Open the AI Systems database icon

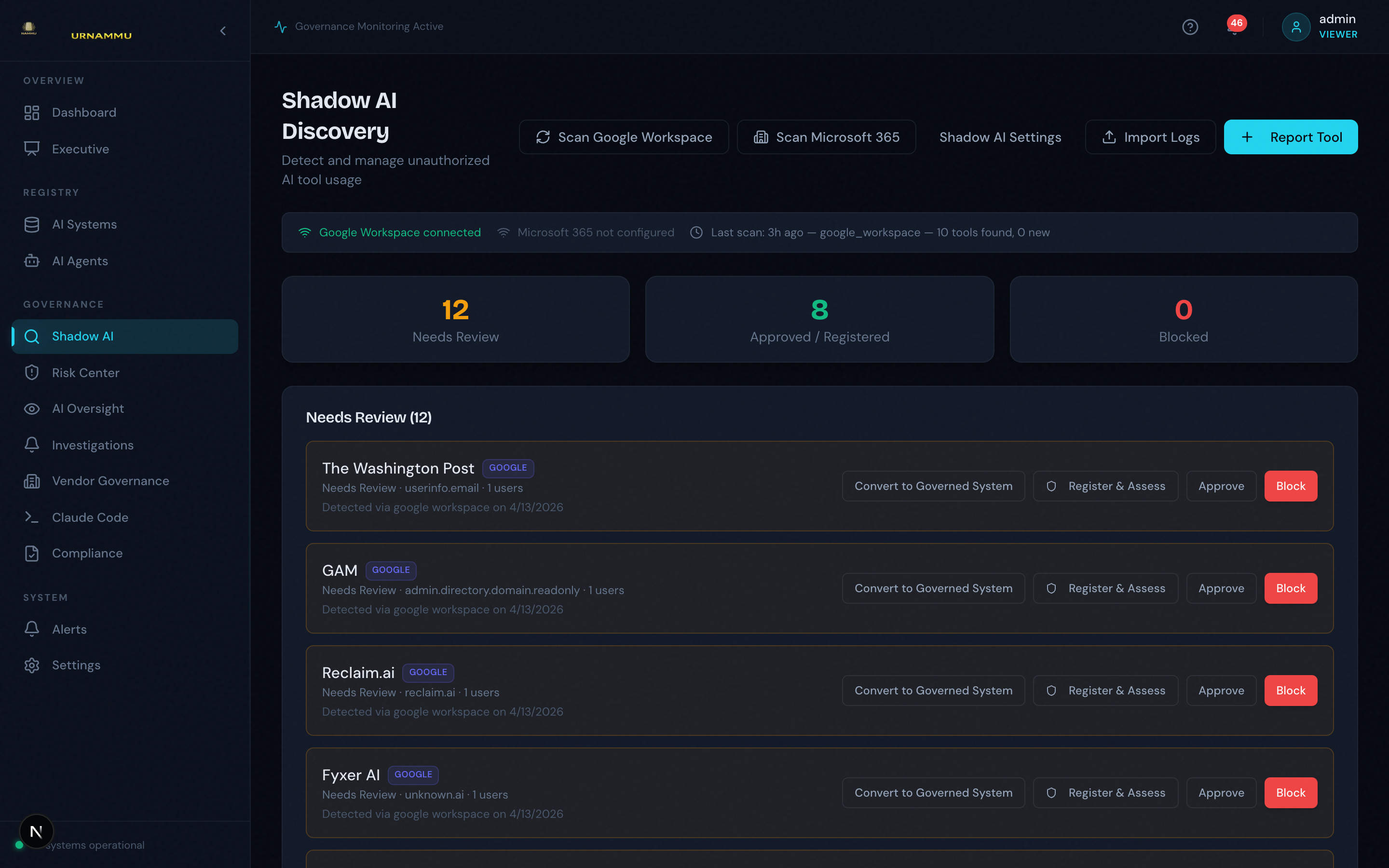pyautogui.click(x=31, y=224)
